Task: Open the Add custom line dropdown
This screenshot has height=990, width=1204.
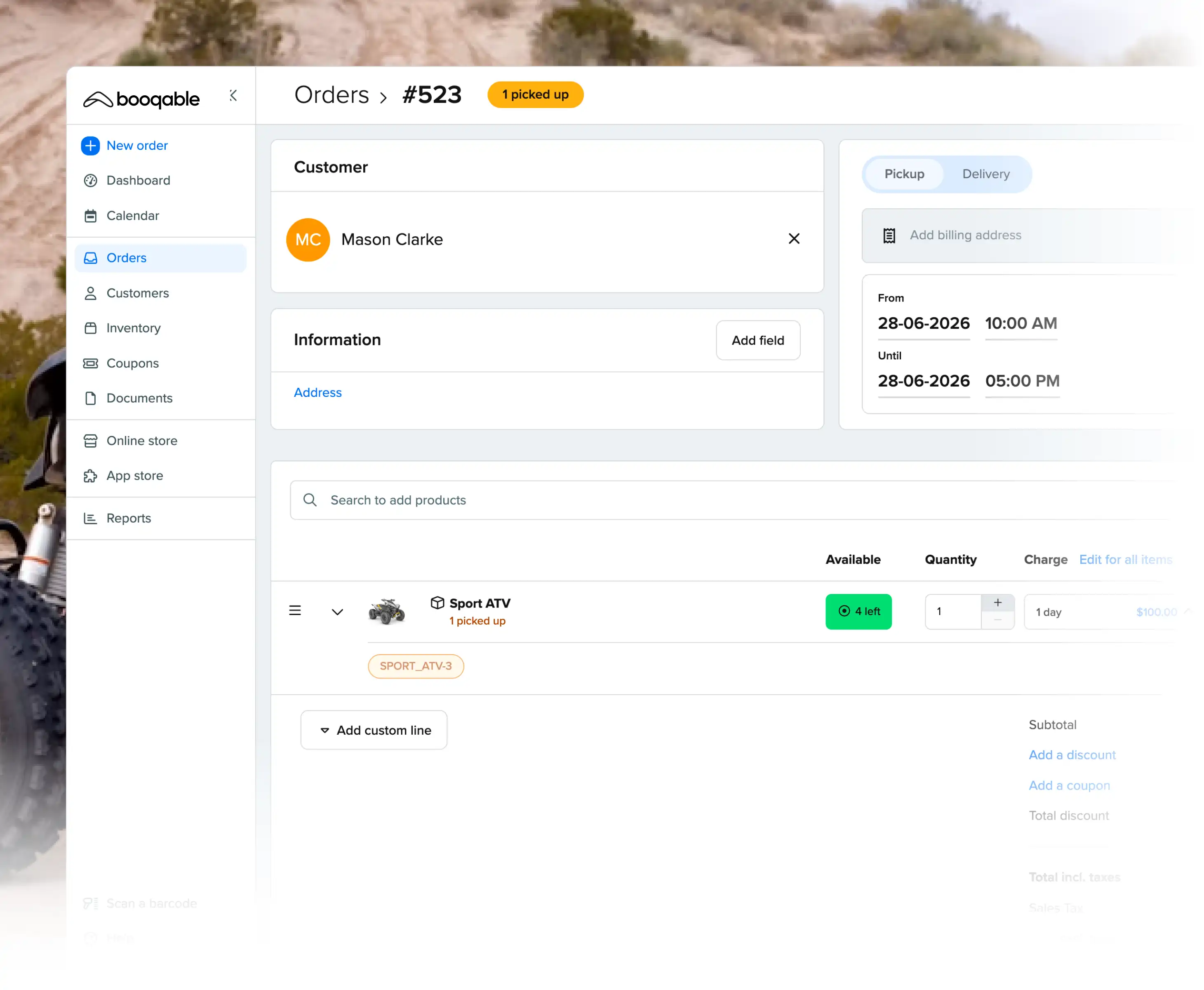Action: tap(374, 730)
